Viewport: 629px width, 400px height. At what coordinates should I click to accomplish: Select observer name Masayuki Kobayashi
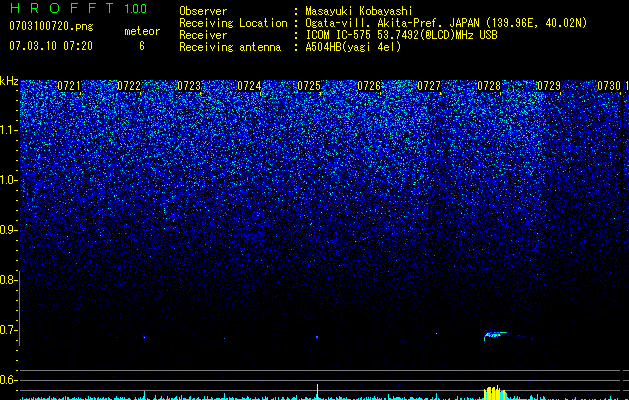[359, 11]
